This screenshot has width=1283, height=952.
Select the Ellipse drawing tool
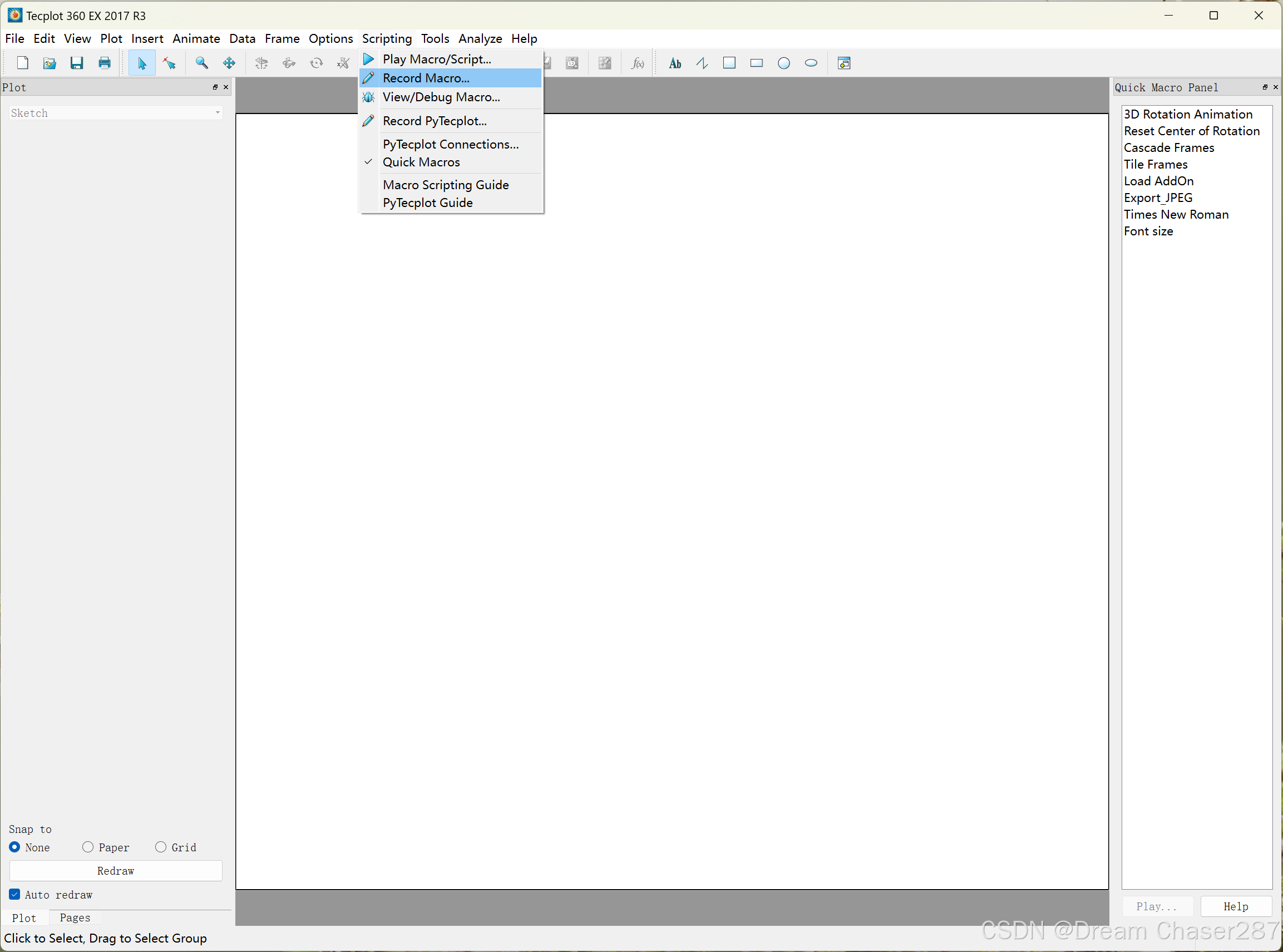coord(811,63)
